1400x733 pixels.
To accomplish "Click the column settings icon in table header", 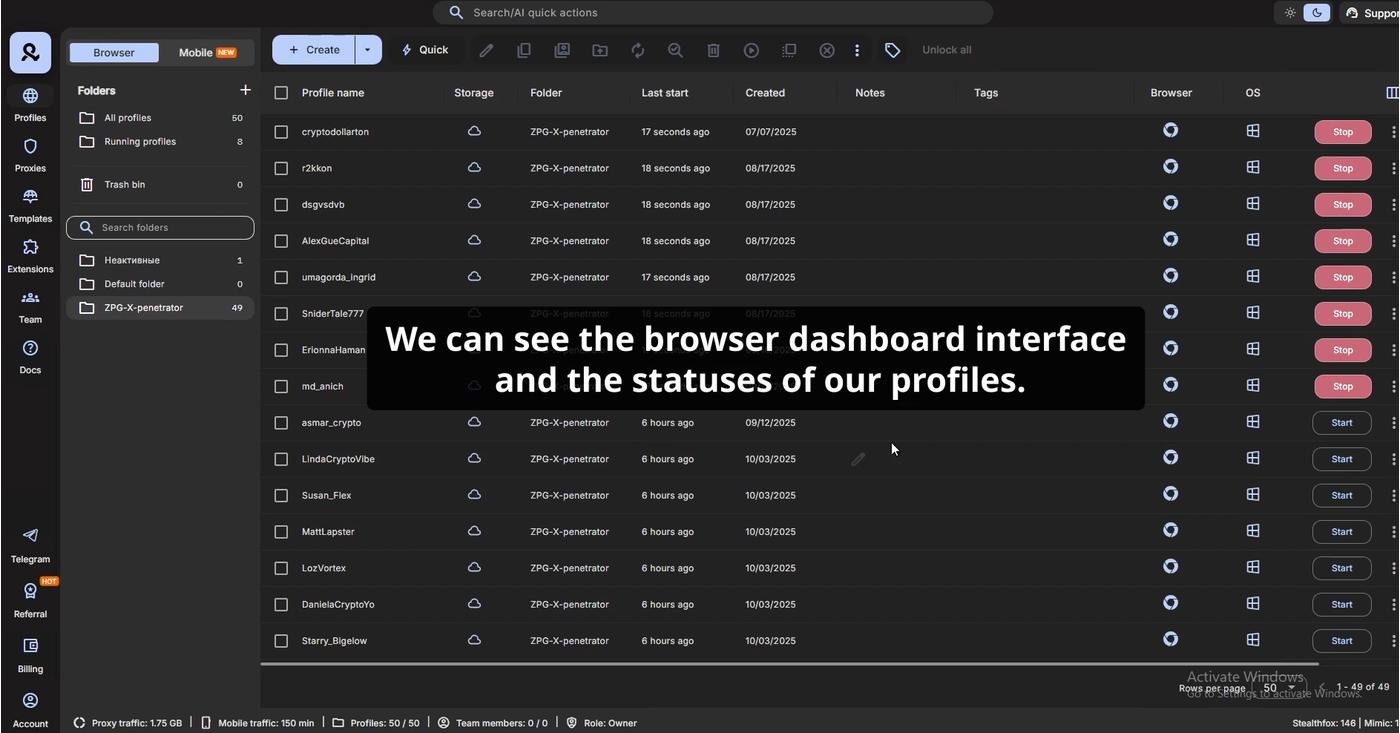I will pyautogui.click(x=1392, y=93).
